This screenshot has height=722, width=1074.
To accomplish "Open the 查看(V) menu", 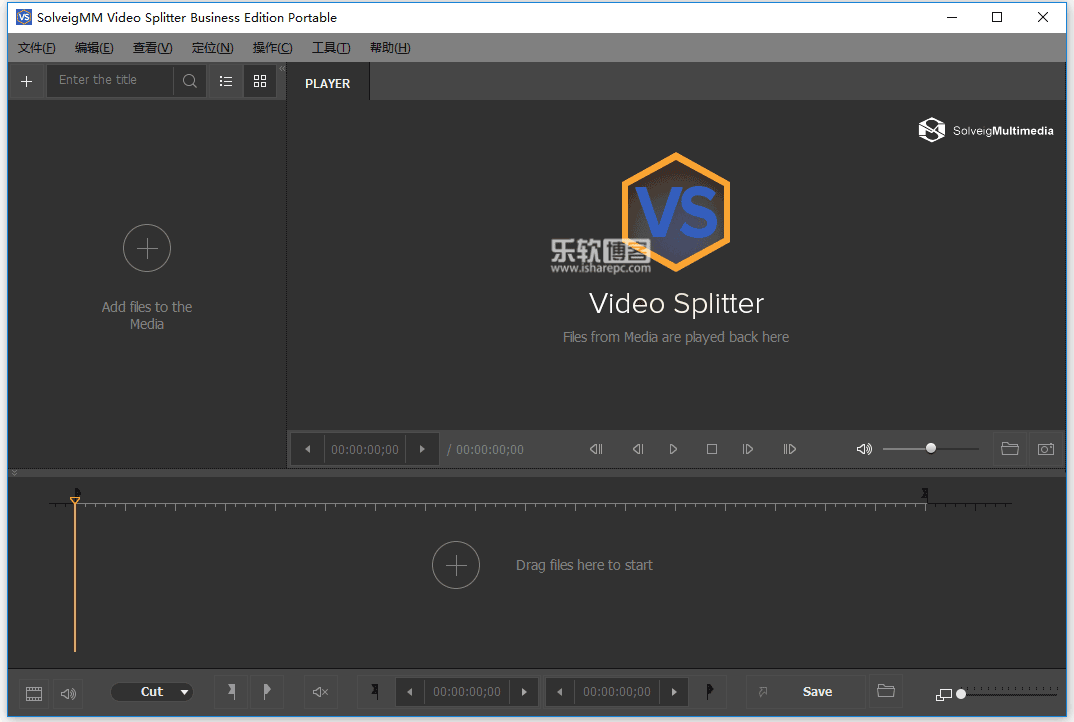I will click(152, 48).
